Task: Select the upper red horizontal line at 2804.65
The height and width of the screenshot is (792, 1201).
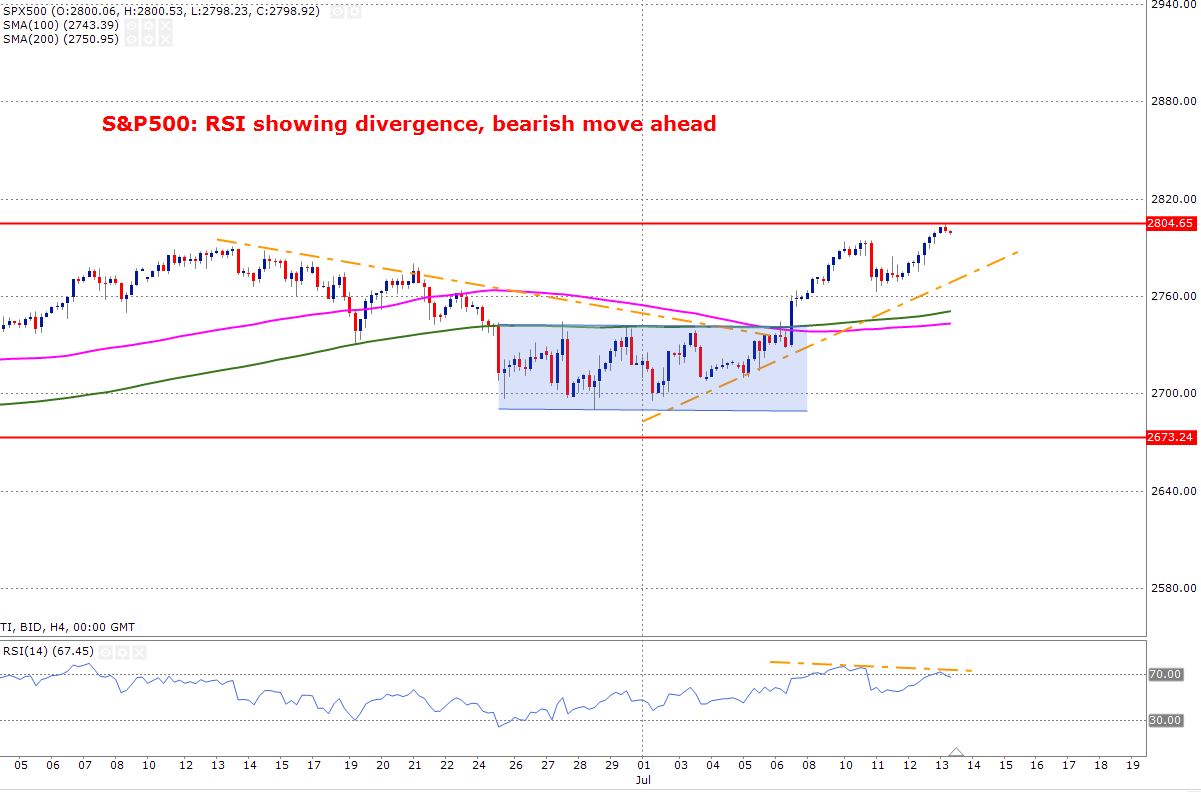Action: pyautogui.click(x=573, y=223)
